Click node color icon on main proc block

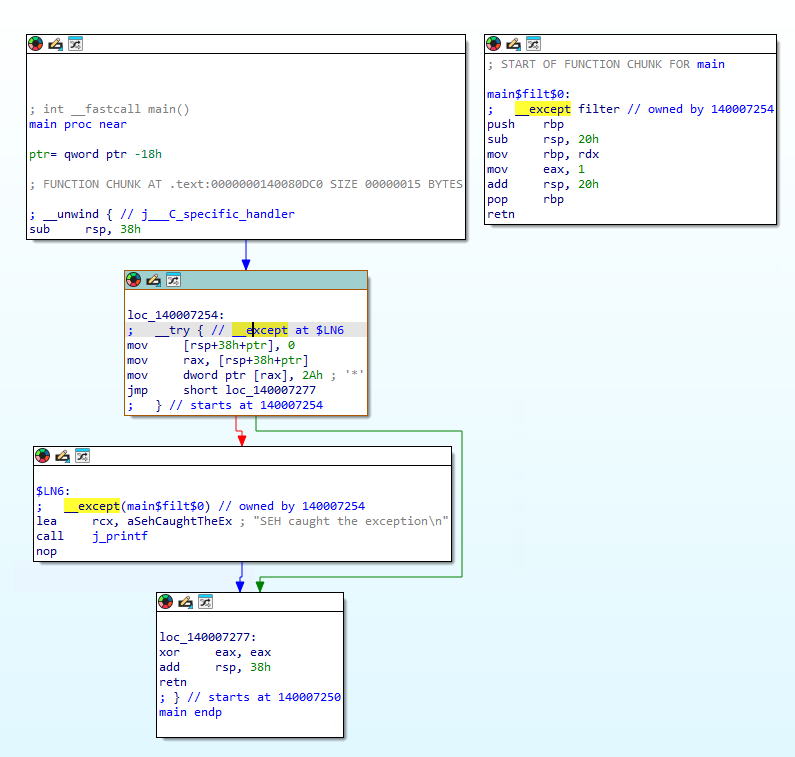[x=35, y=44]
